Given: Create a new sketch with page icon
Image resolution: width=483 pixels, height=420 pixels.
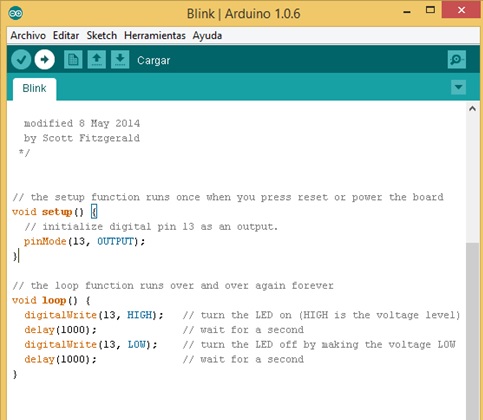Looking at the screenshot, I should pos(73,60).
